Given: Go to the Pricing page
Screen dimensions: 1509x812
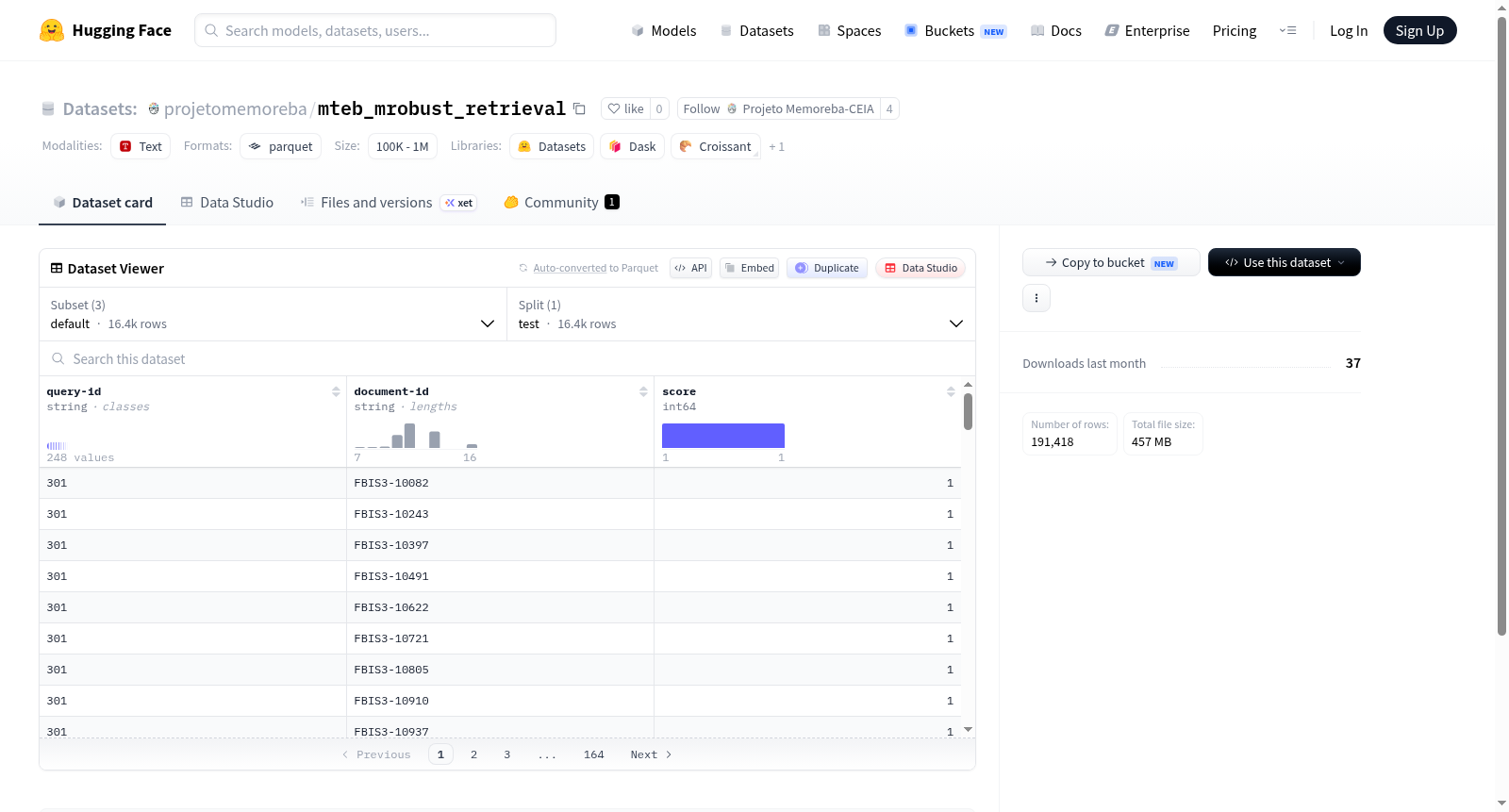Looking at the screenshot, I should click(x=1235, y=31).
